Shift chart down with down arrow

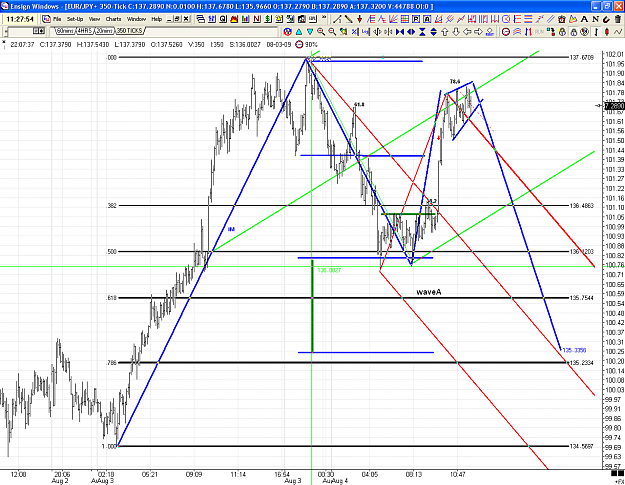click(x=456, y=31)
